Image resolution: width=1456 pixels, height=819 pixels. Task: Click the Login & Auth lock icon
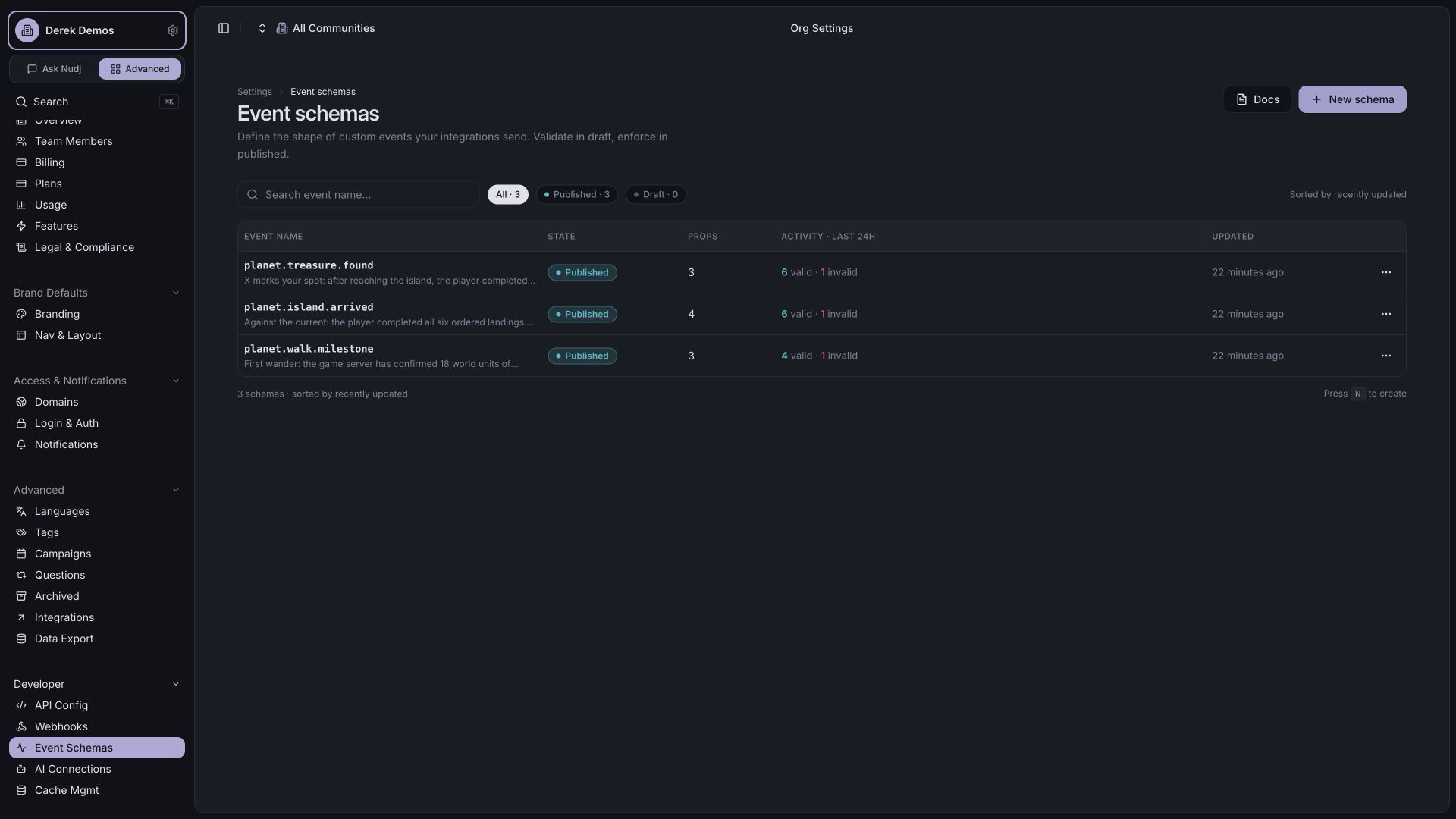(21, 423)
